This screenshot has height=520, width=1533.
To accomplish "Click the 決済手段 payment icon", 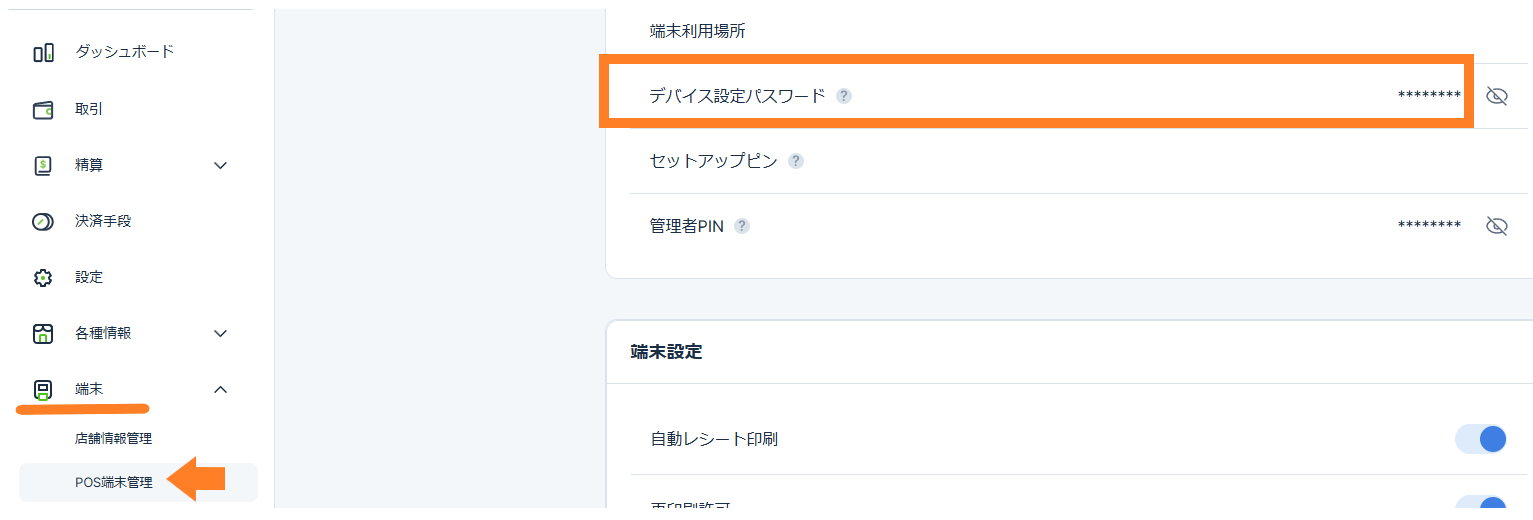I will (x=43, y=222).
